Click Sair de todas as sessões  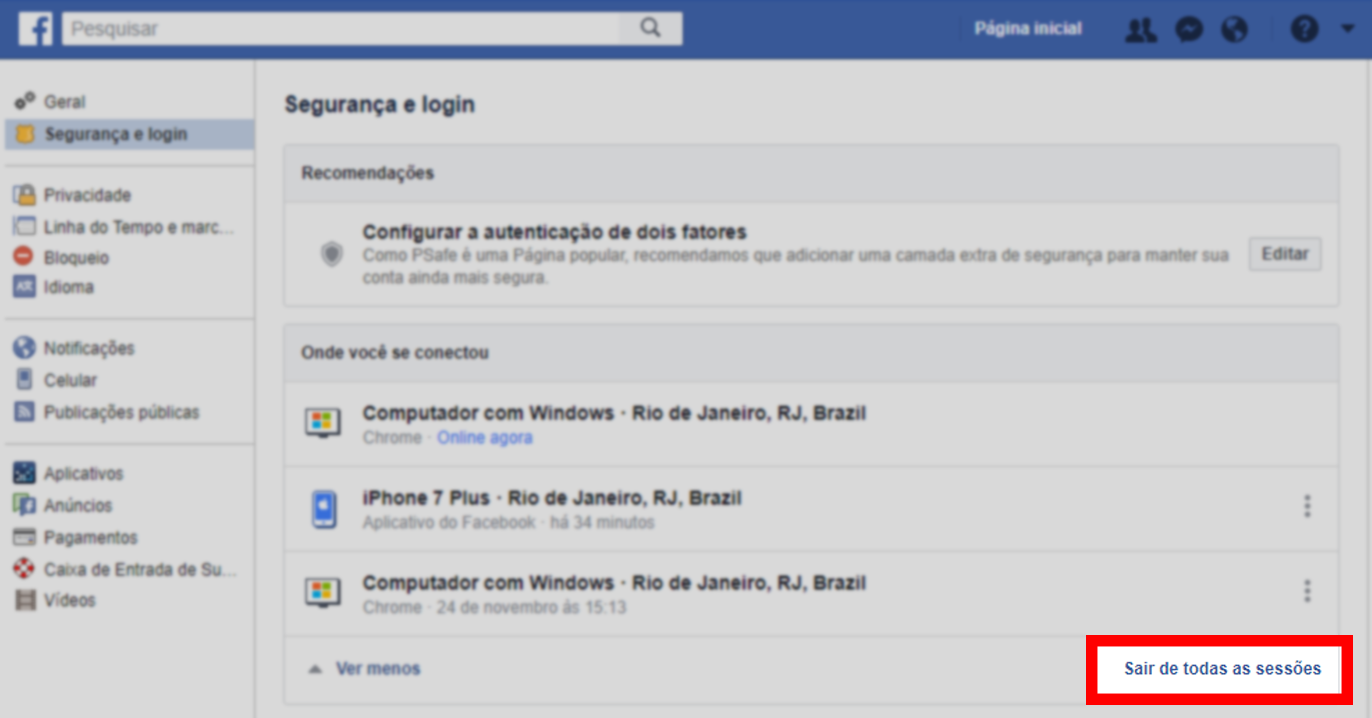(1222, 669)
